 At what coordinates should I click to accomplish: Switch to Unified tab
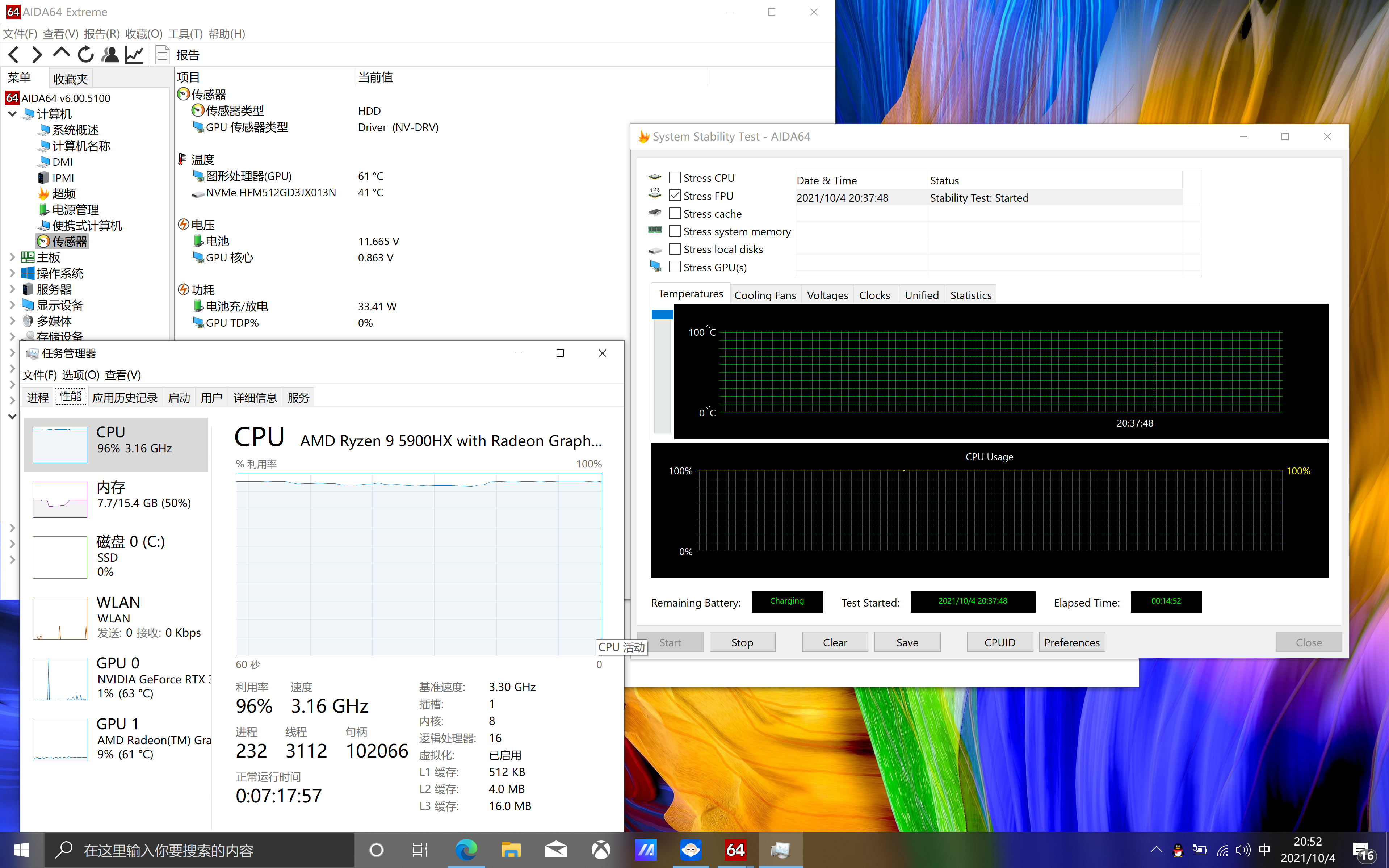[921, 295]
